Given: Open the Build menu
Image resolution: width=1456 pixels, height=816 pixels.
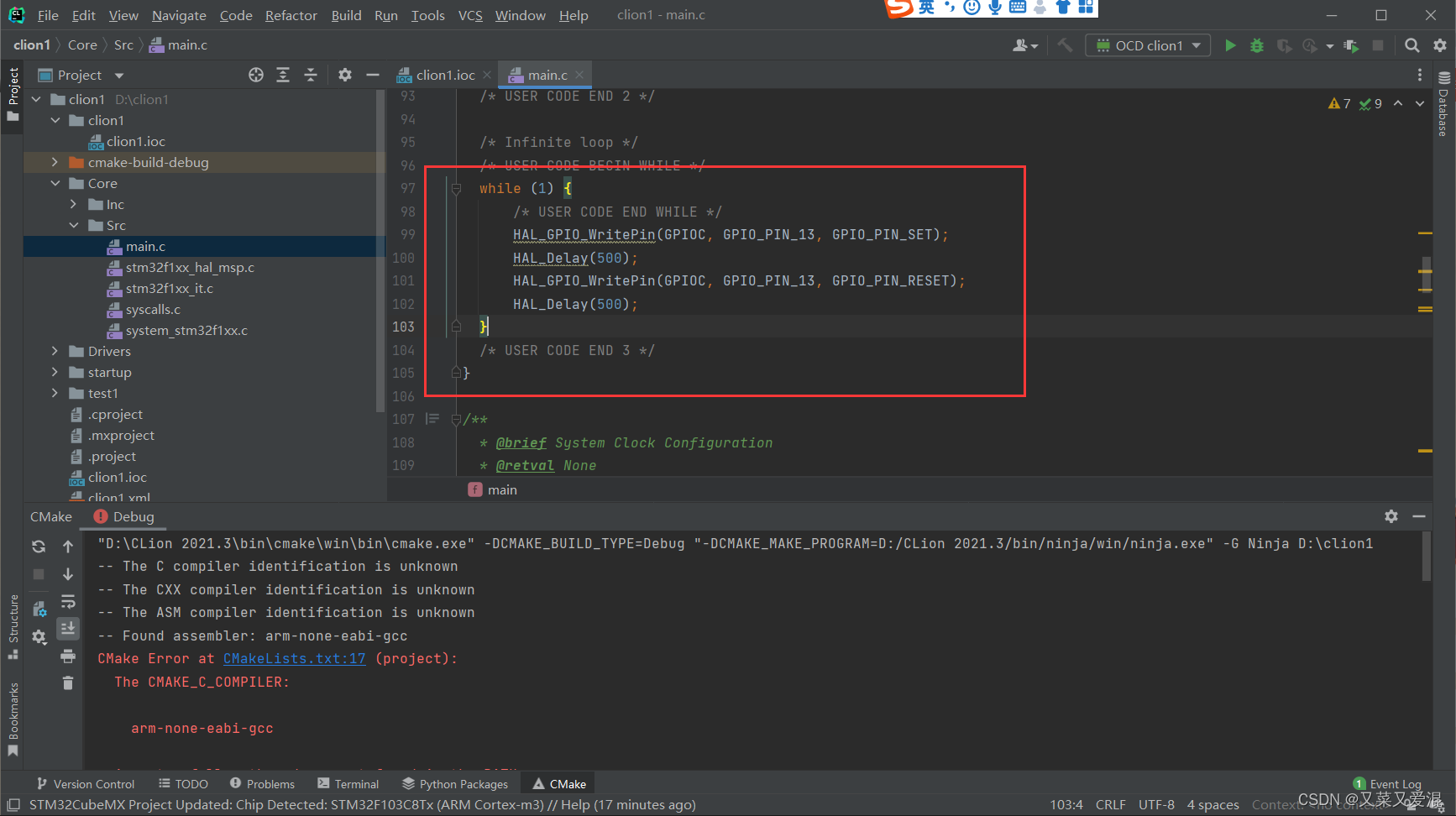Looking at the screenshot, I should pyautogui.click(x=346, y=15).
